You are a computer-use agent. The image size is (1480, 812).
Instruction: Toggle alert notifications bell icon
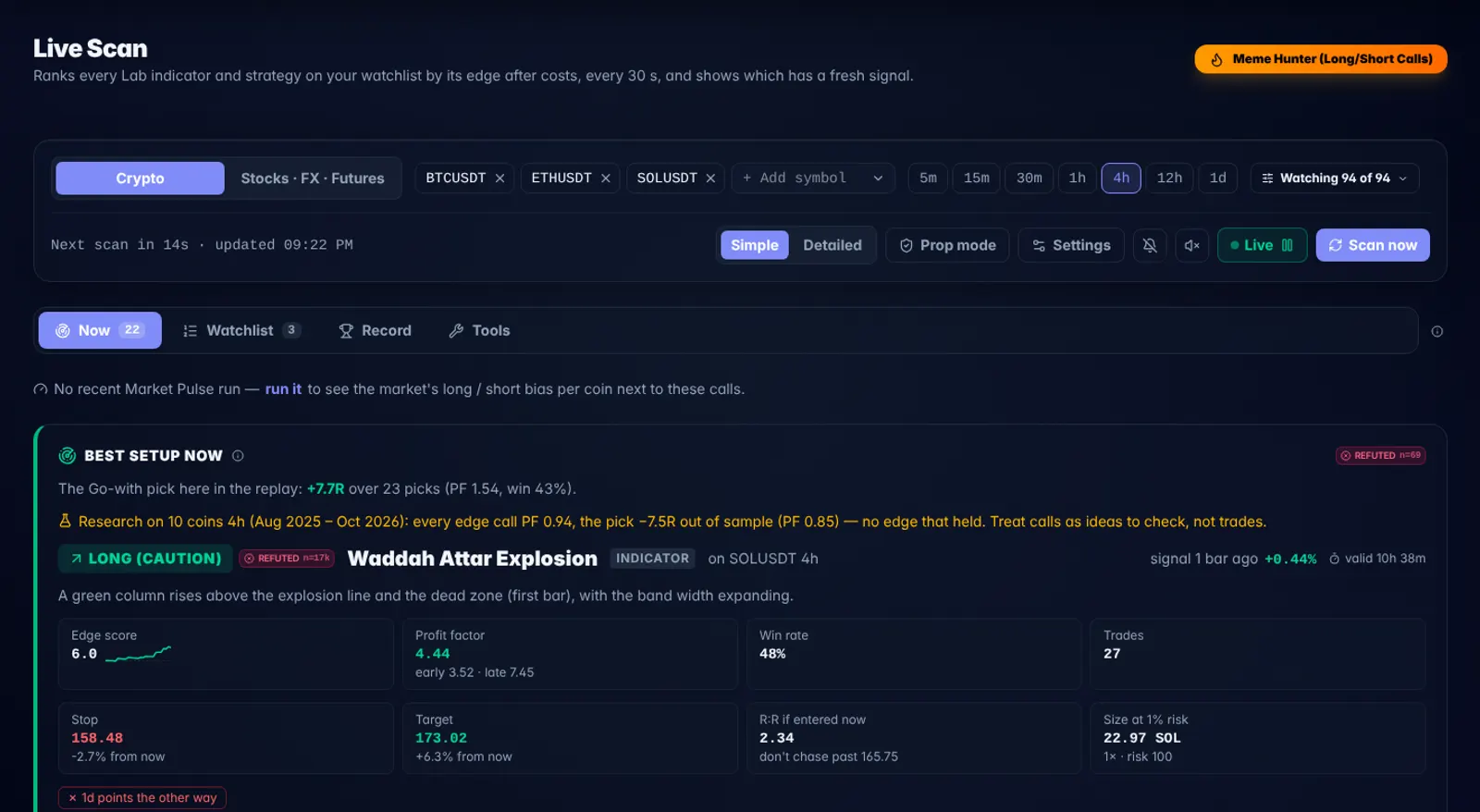pyautogui.click(x=1150, y=245)
